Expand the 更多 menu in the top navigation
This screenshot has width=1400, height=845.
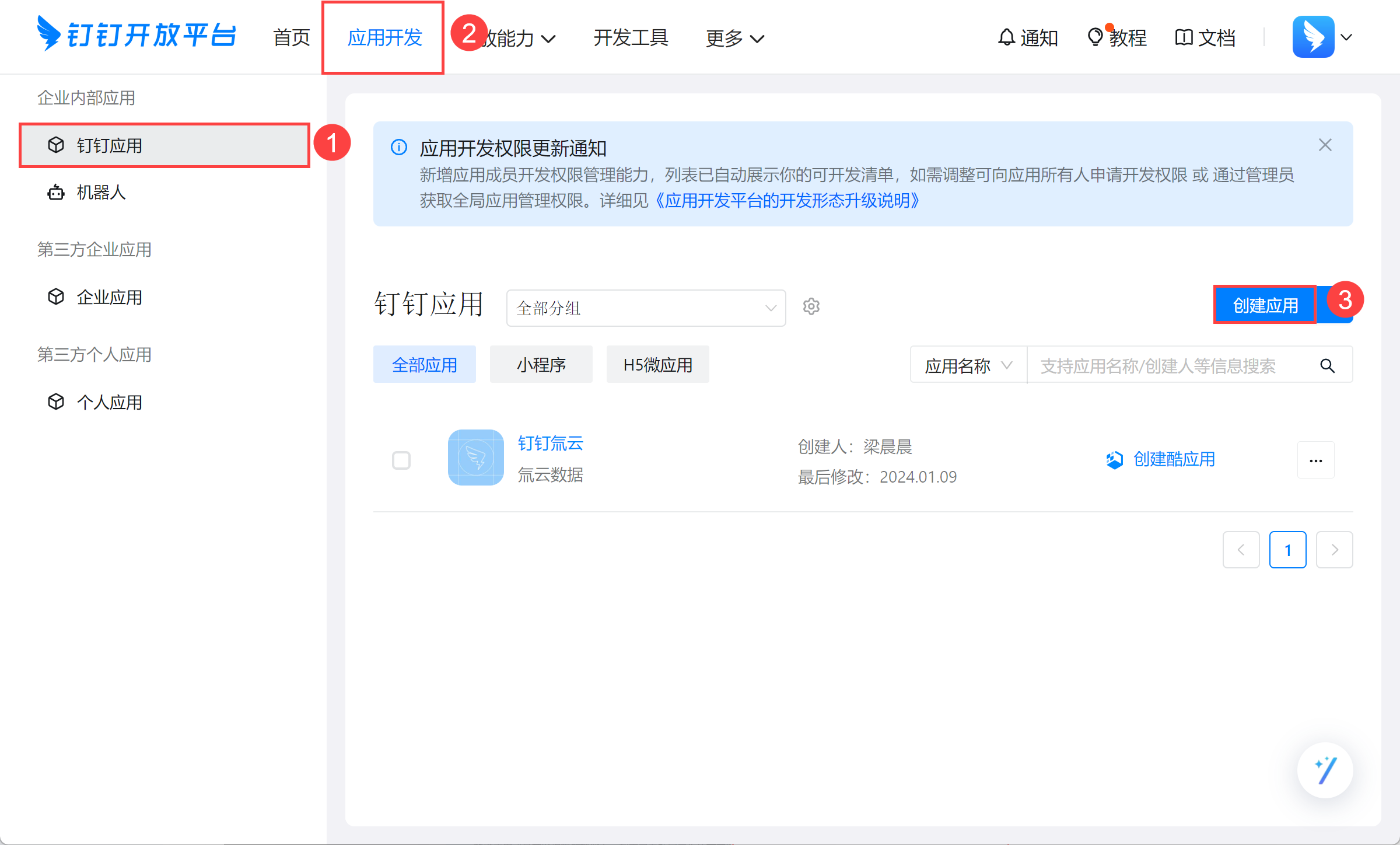click(x=734, y=39)
